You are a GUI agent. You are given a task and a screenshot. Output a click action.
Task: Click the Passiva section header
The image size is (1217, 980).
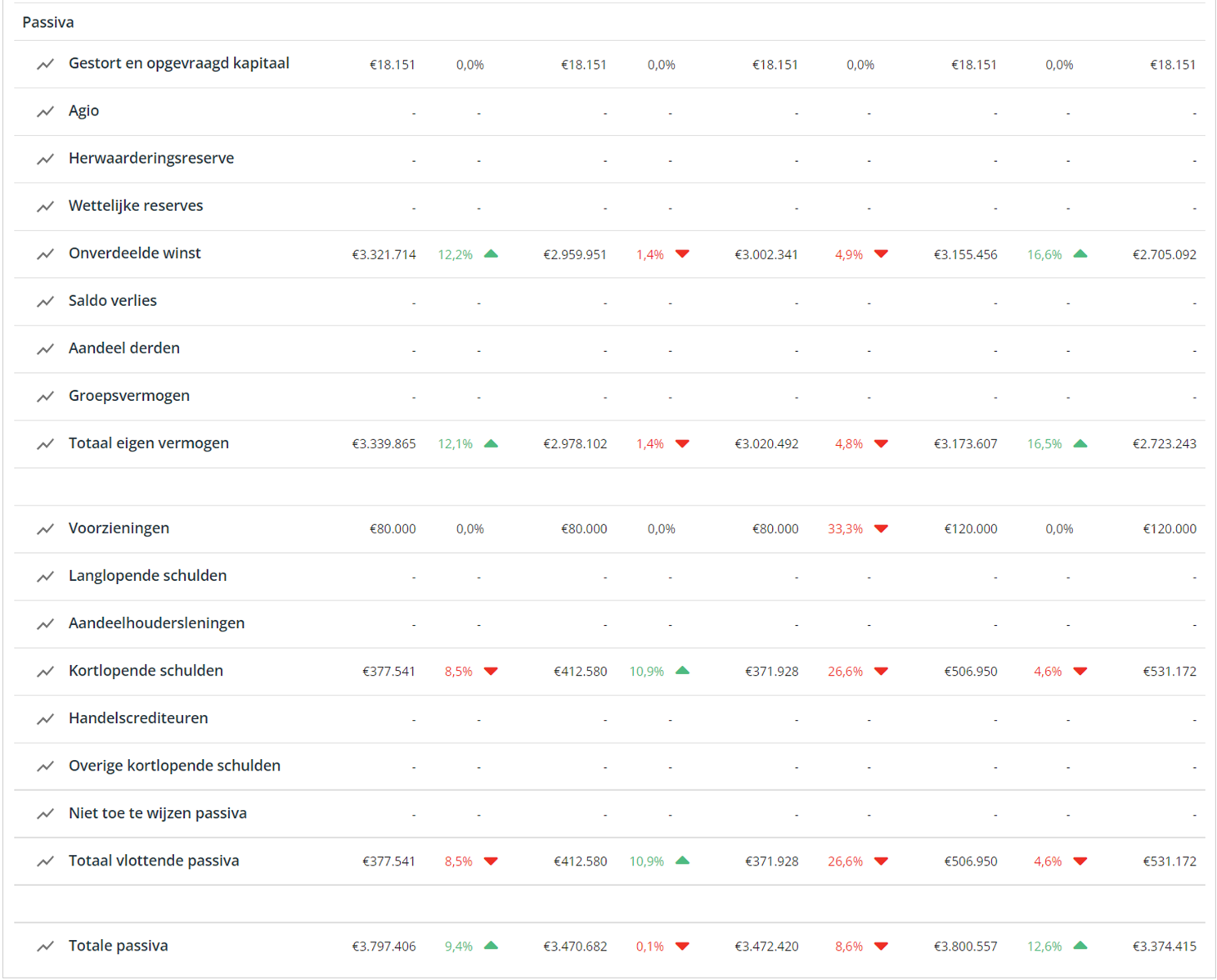(x=48, y=22)
